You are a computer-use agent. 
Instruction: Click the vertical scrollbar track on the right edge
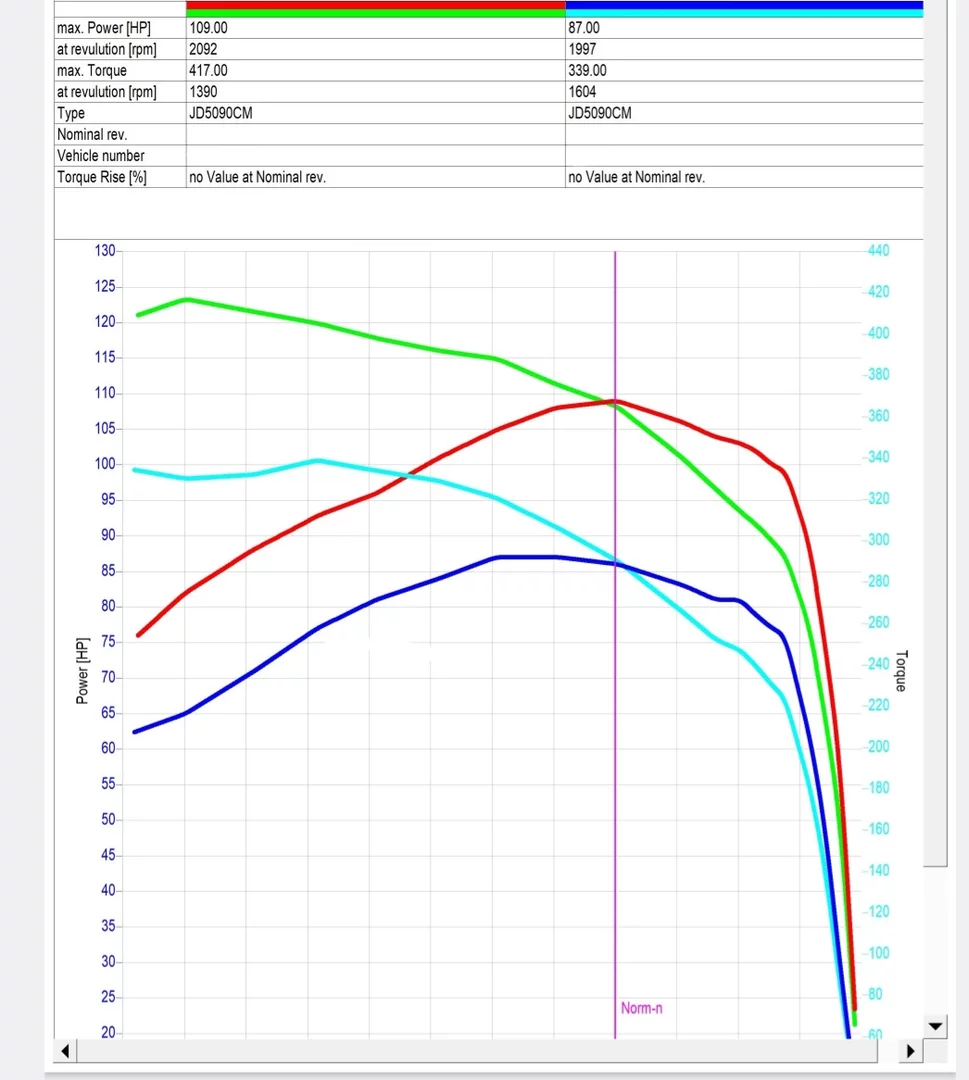[936, 500]
